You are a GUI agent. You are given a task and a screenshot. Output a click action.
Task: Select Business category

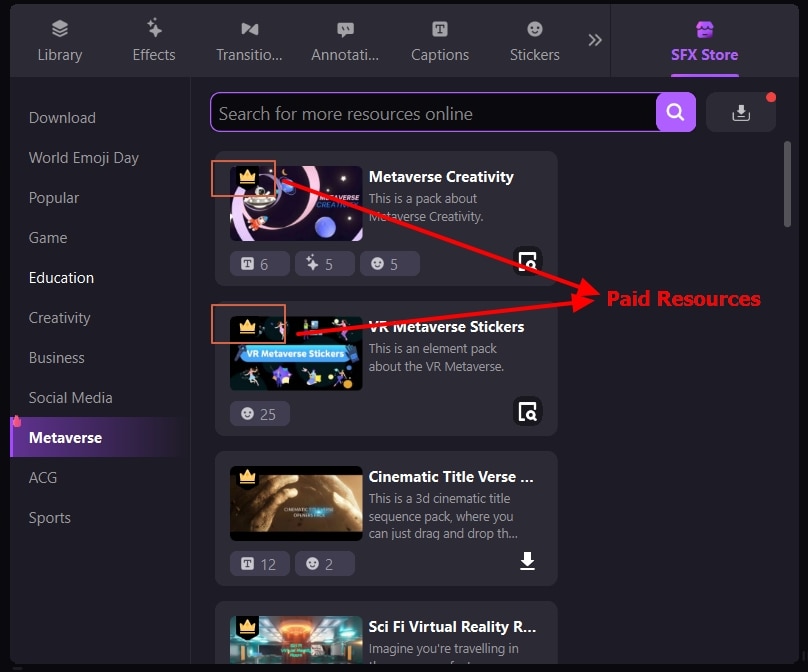click(x=57, y=358)
